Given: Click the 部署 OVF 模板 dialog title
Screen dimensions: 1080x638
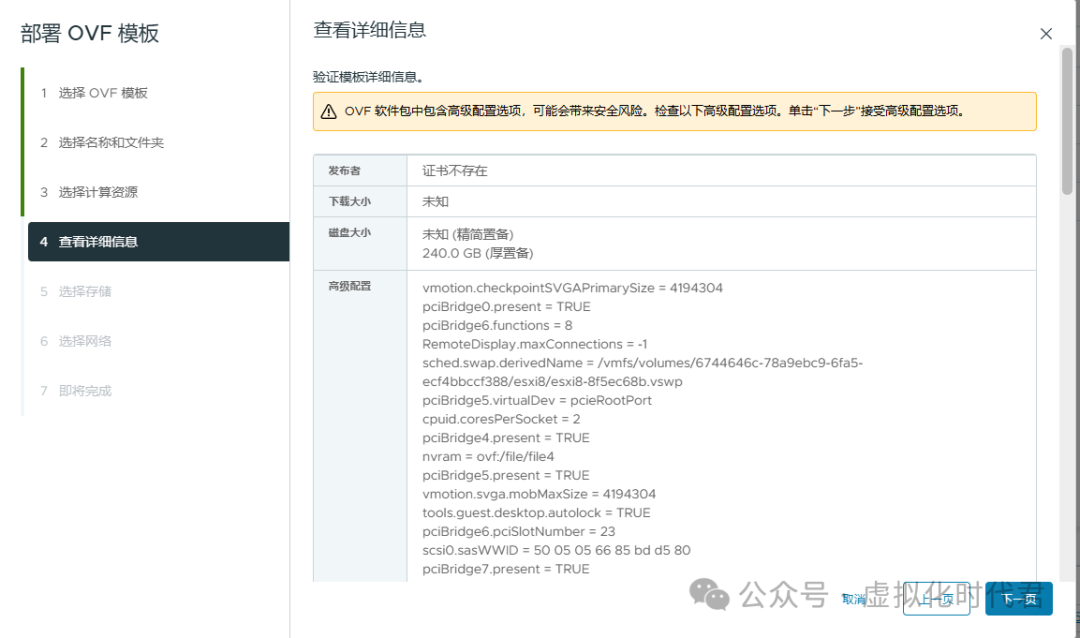Looking at the screenshot, I should [x=90, y=33].
